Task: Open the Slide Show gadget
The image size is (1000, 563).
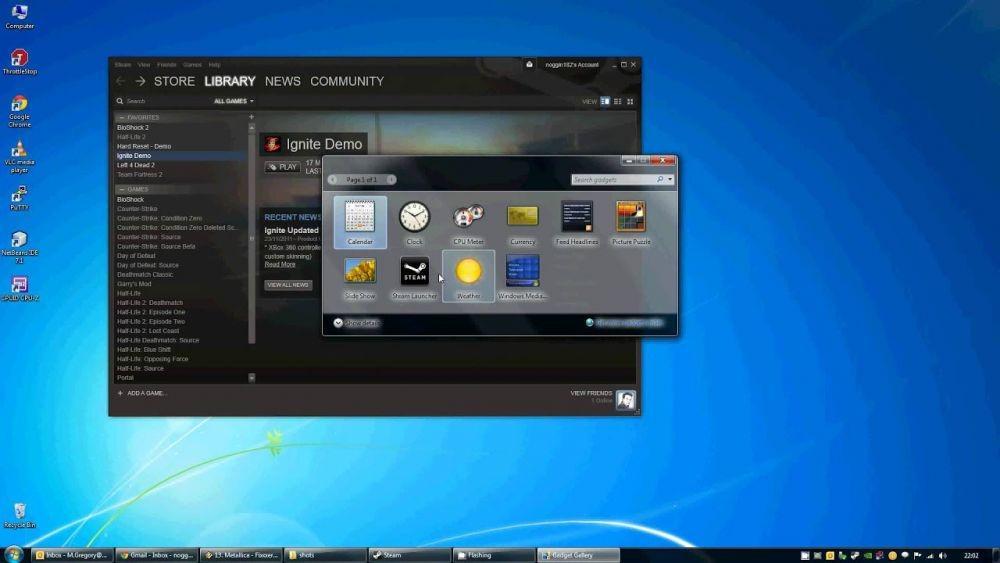Action: 360,277
